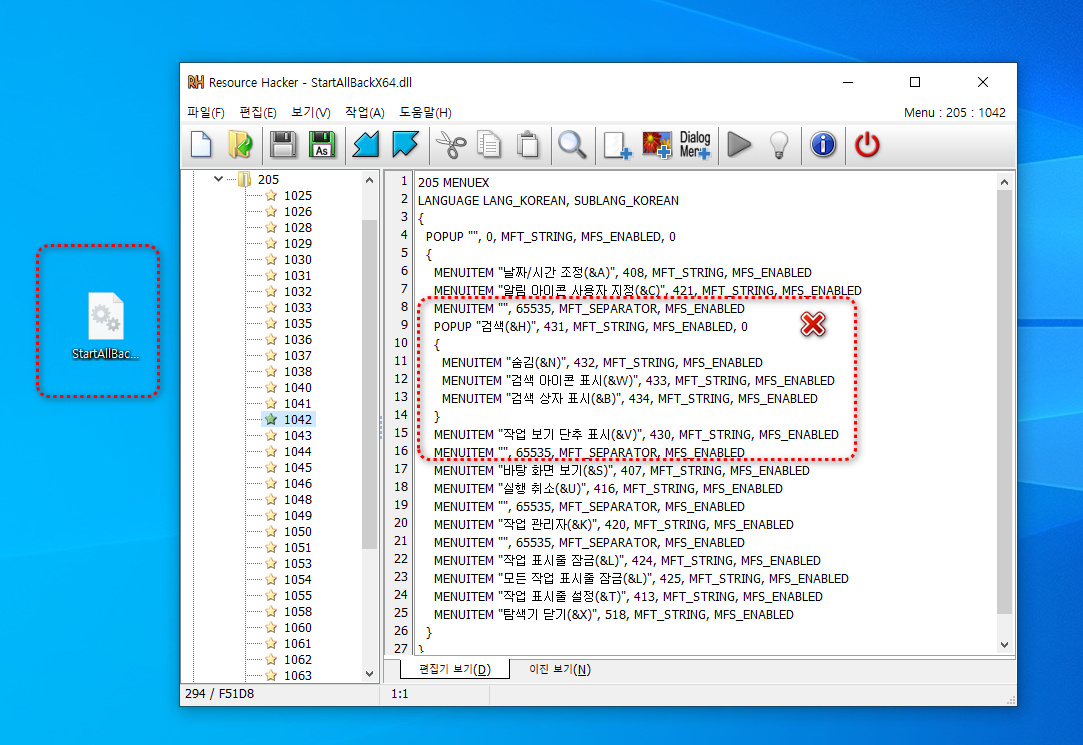Select tree item 1026
1083x745 pixels.
[x=298, y=211]
